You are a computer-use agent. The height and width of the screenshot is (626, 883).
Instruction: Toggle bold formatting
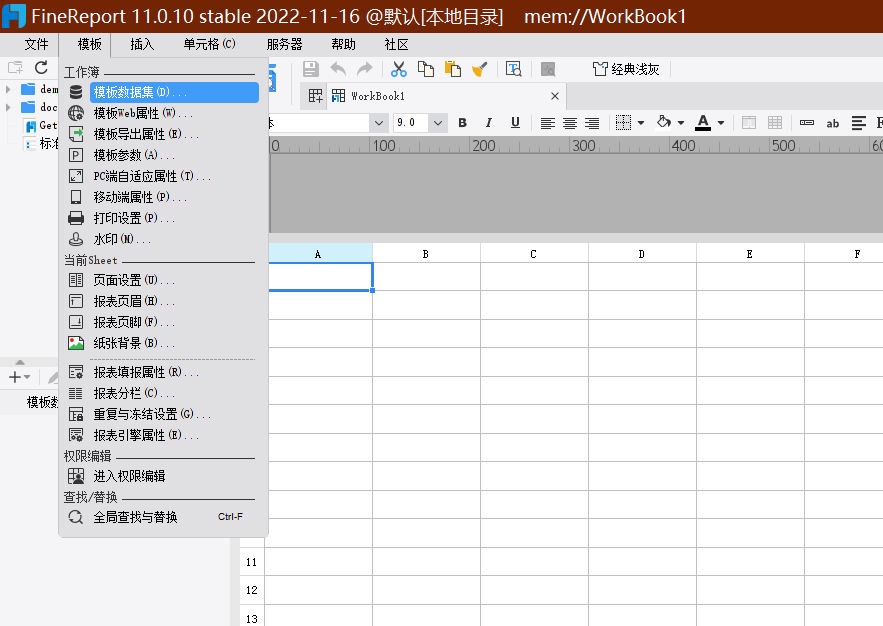pyautogui.click(x=462, y=123)
